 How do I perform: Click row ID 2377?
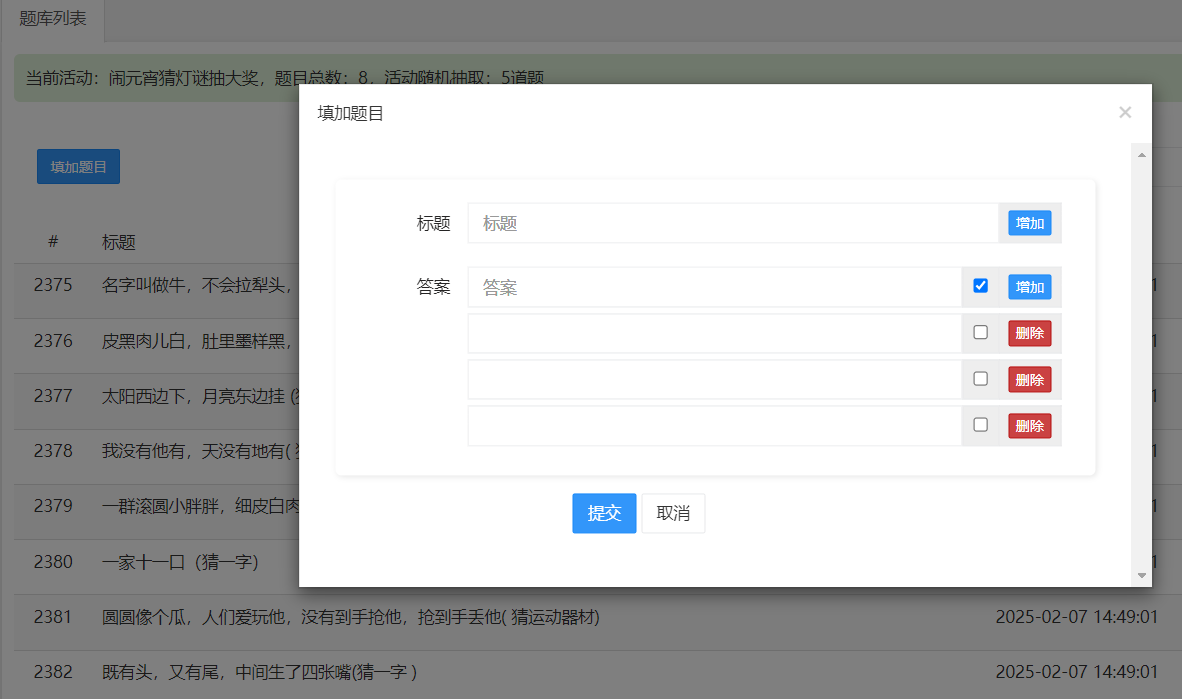pyautogui.click(x=53, y=396)
